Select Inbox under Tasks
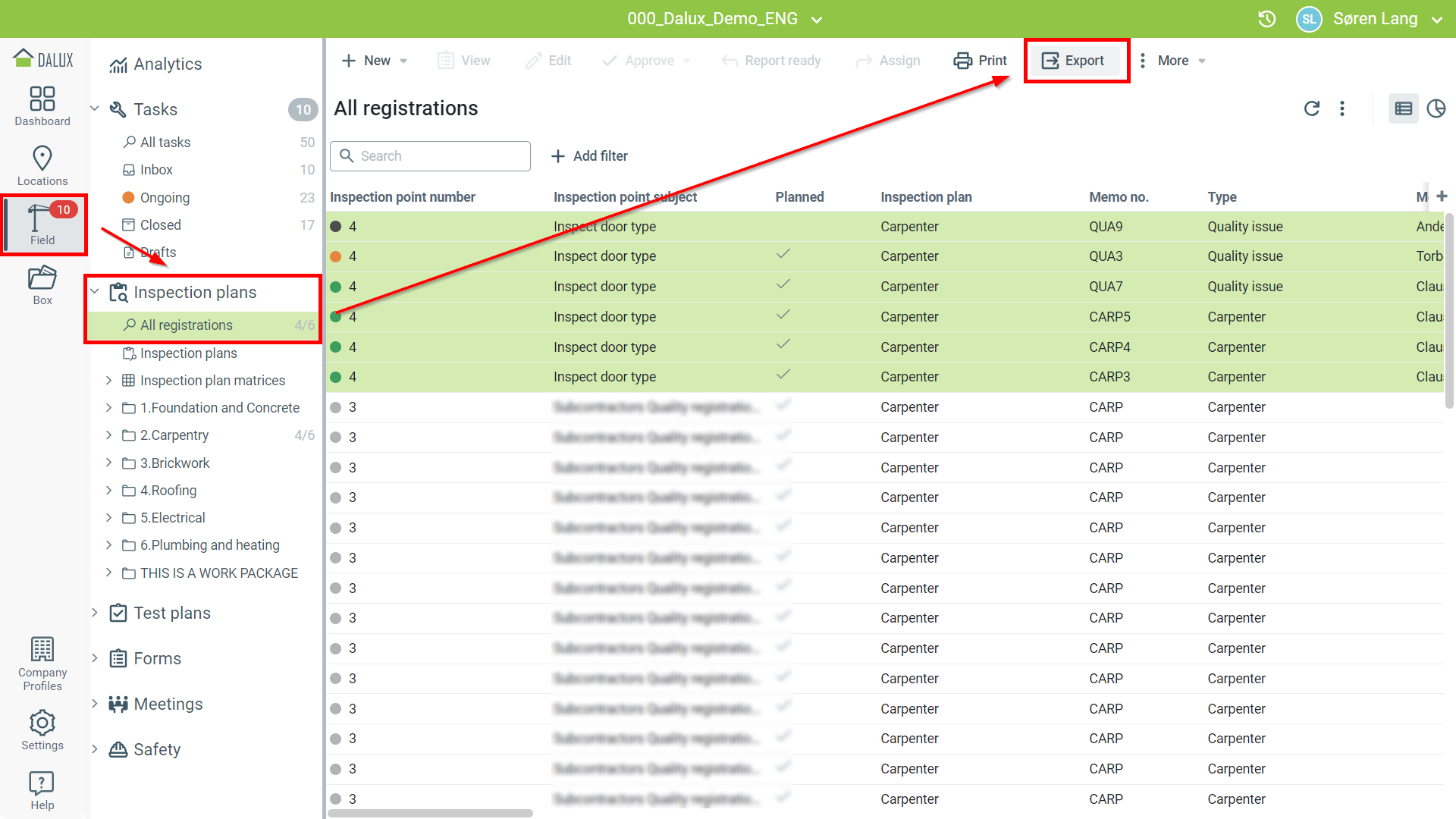This screenshot has height=819, width=1456. point(156,170)
